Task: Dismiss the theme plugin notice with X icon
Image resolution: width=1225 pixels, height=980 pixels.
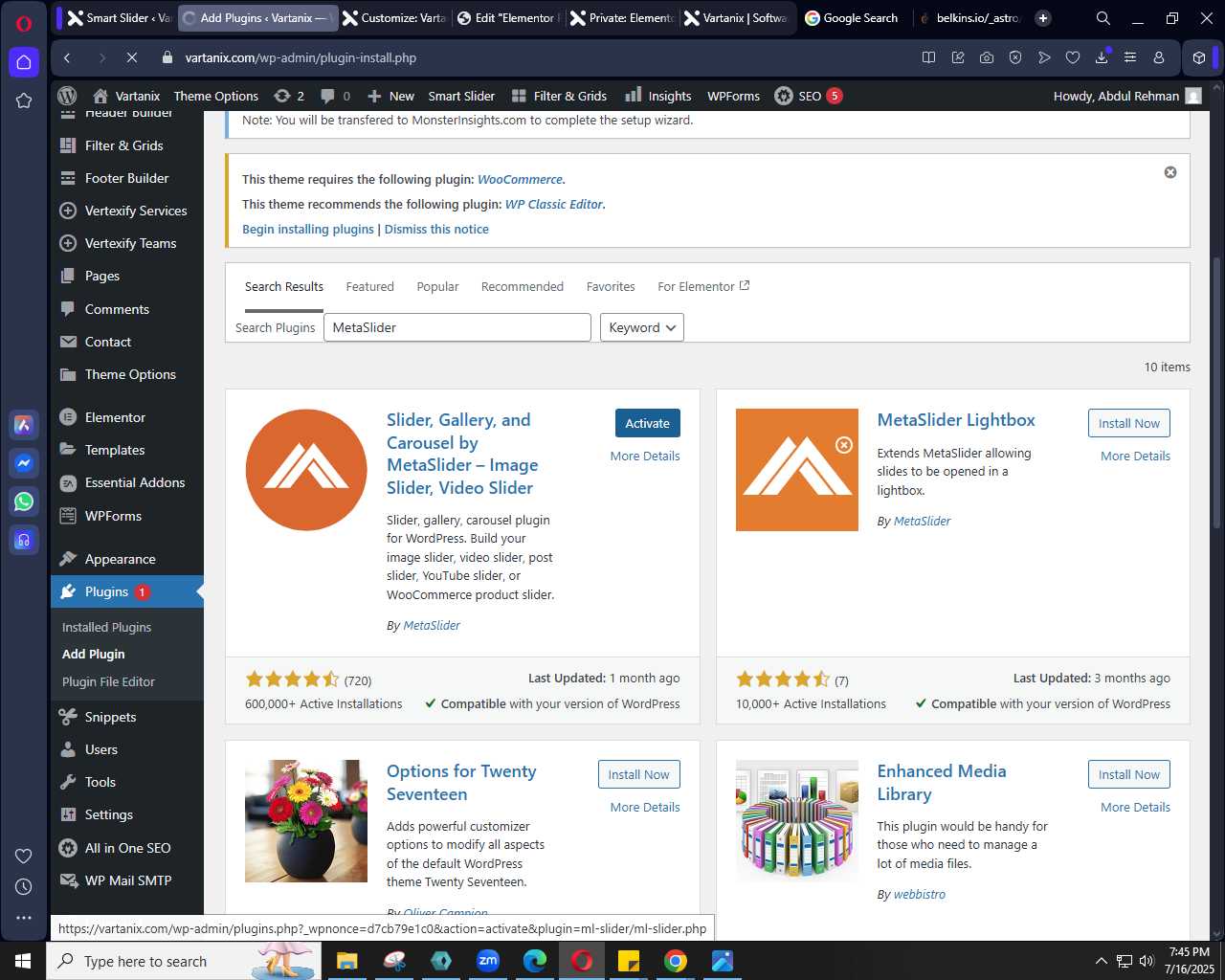Action: pos(1170,172)
